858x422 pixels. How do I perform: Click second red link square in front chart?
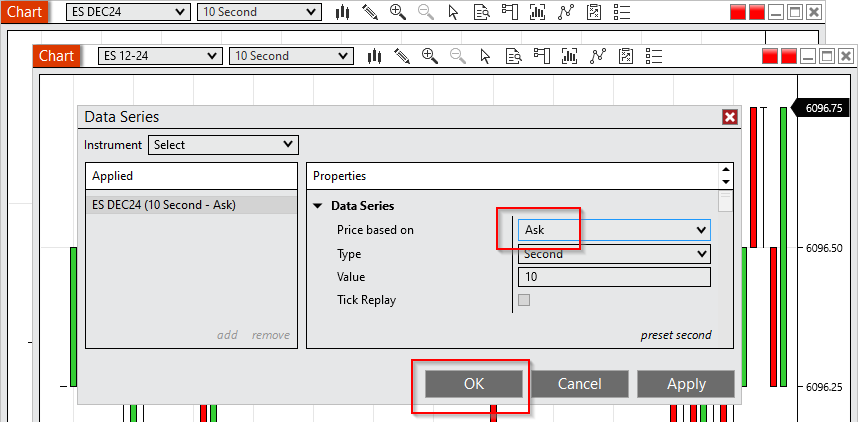click(789, 56)
